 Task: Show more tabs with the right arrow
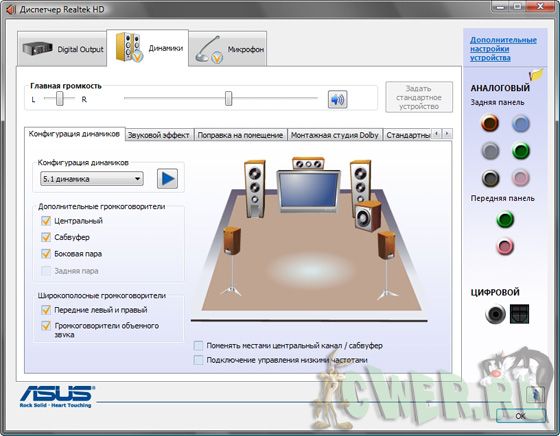(447, 134)
